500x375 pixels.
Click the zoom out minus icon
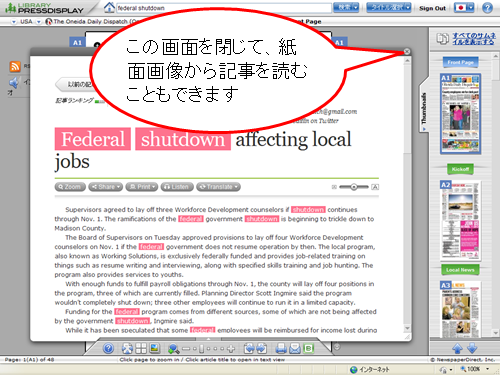point(186,349)
